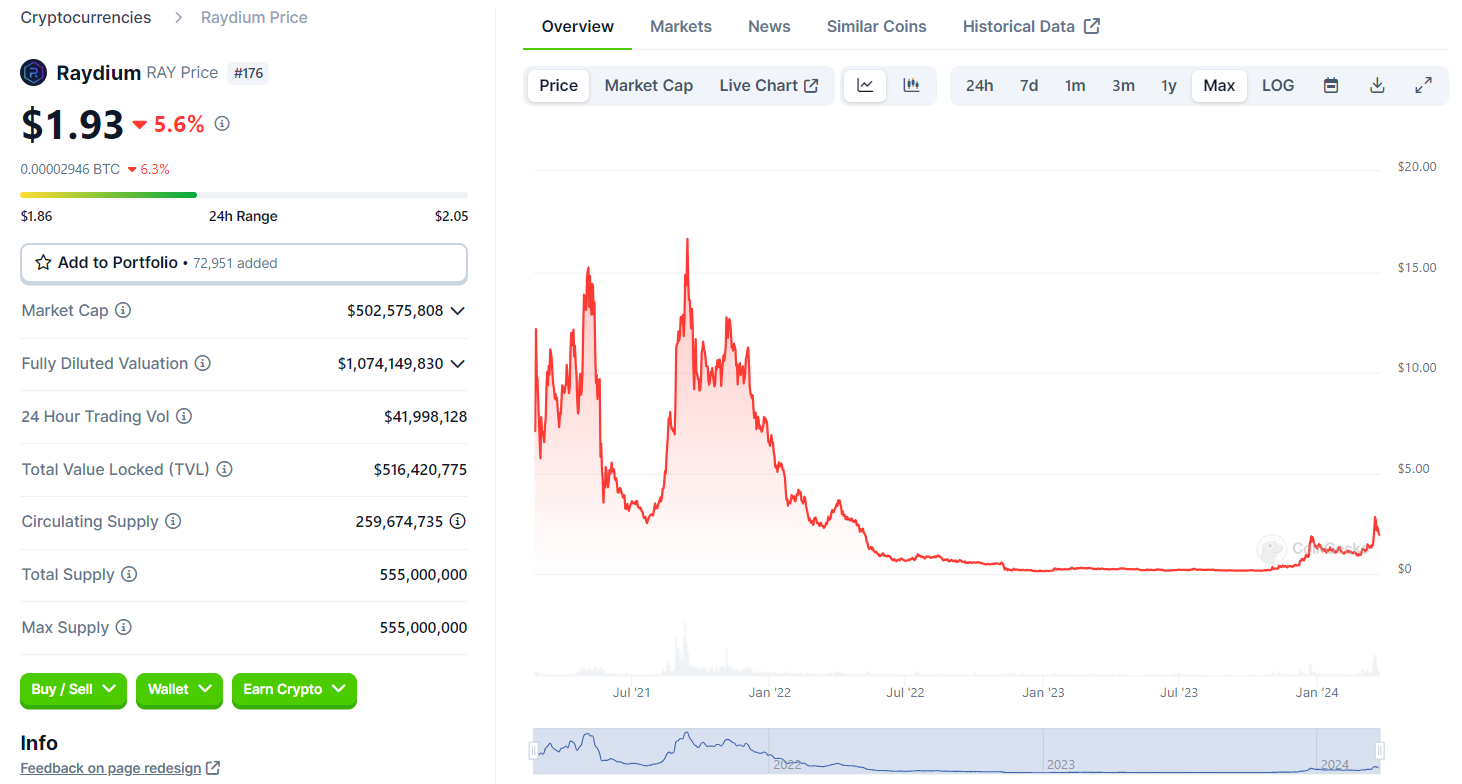
Task: Switch to candlestick chart view
Action: [911, 85]
